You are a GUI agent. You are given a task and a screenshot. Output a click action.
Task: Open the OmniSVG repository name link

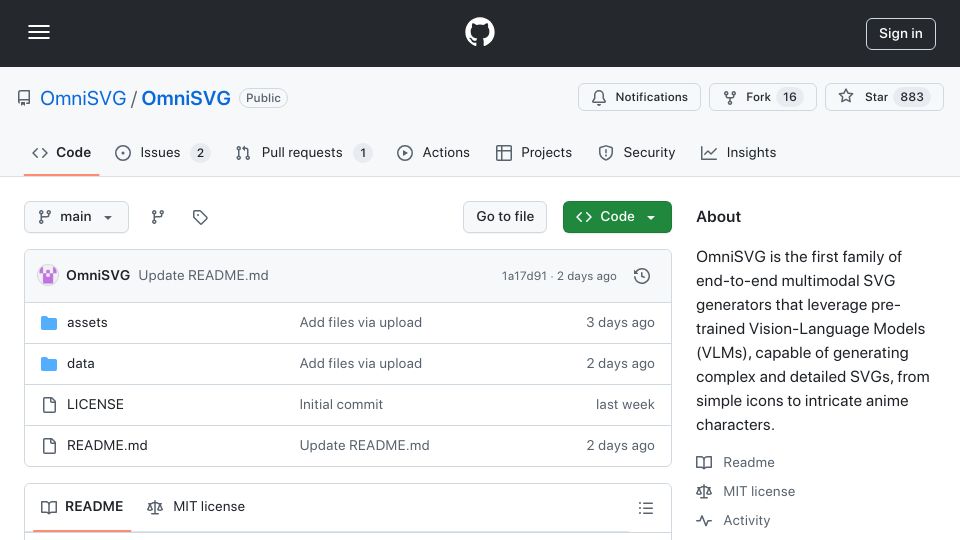pos(186,98)
